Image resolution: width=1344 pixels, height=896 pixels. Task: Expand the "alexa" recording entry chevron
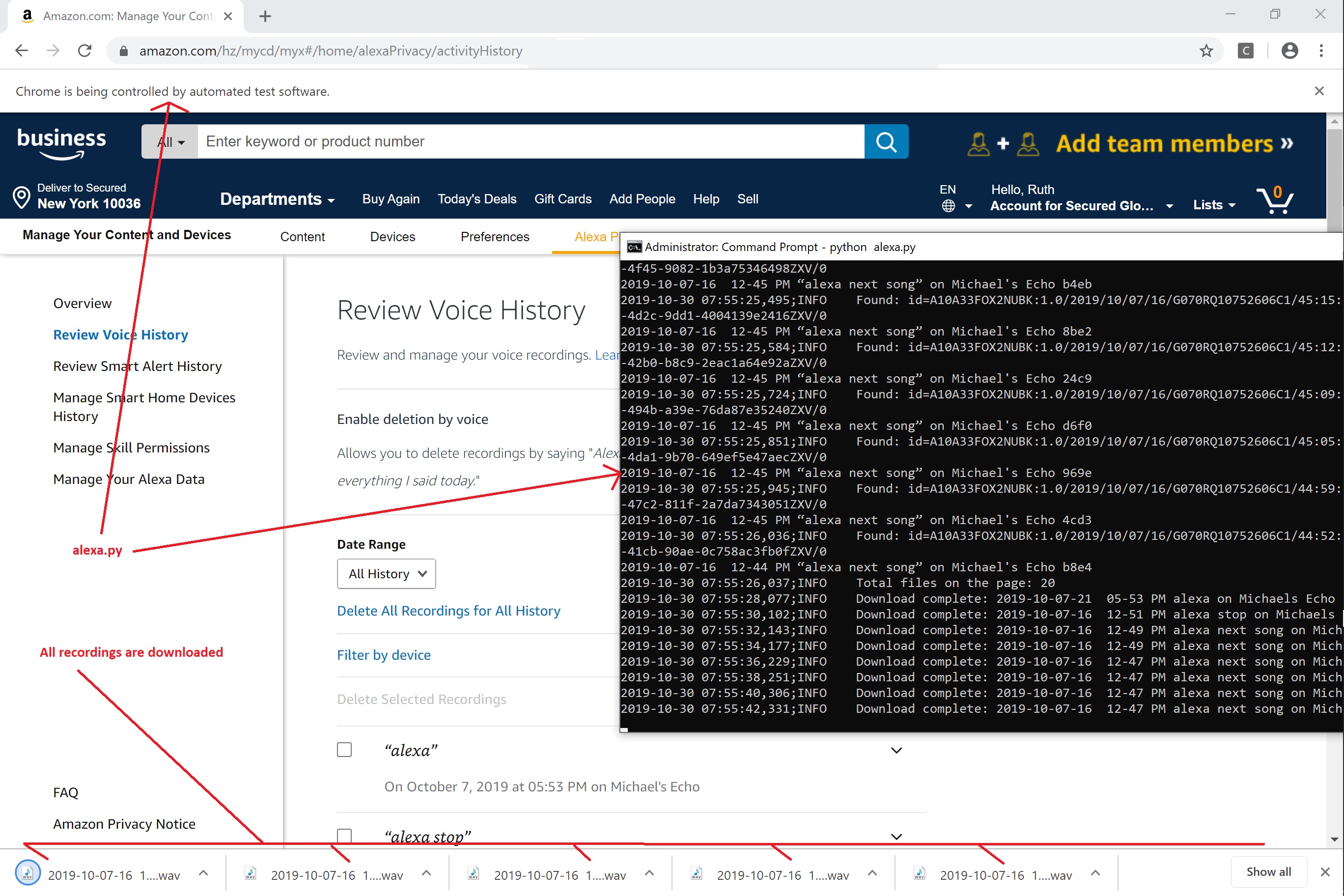896,750
